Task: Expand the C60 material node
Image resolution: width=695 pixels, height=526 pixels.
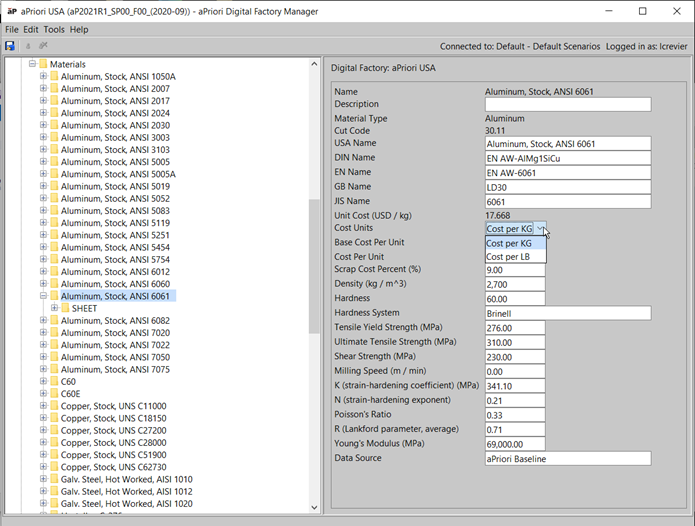Action: click(x=43, y=381)
